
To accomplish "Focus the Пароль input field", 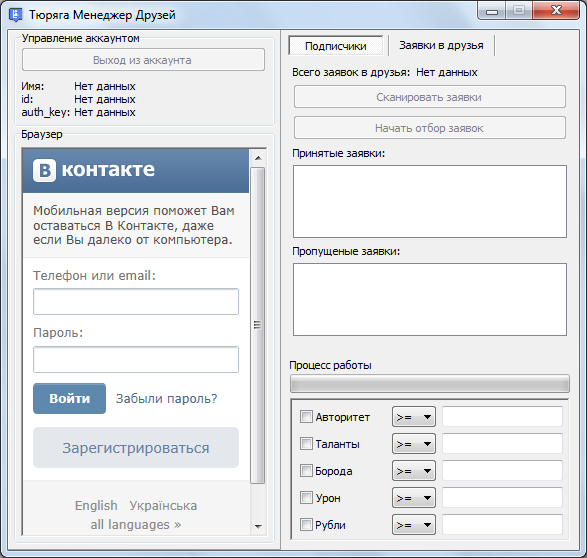I will click(136, 359).
